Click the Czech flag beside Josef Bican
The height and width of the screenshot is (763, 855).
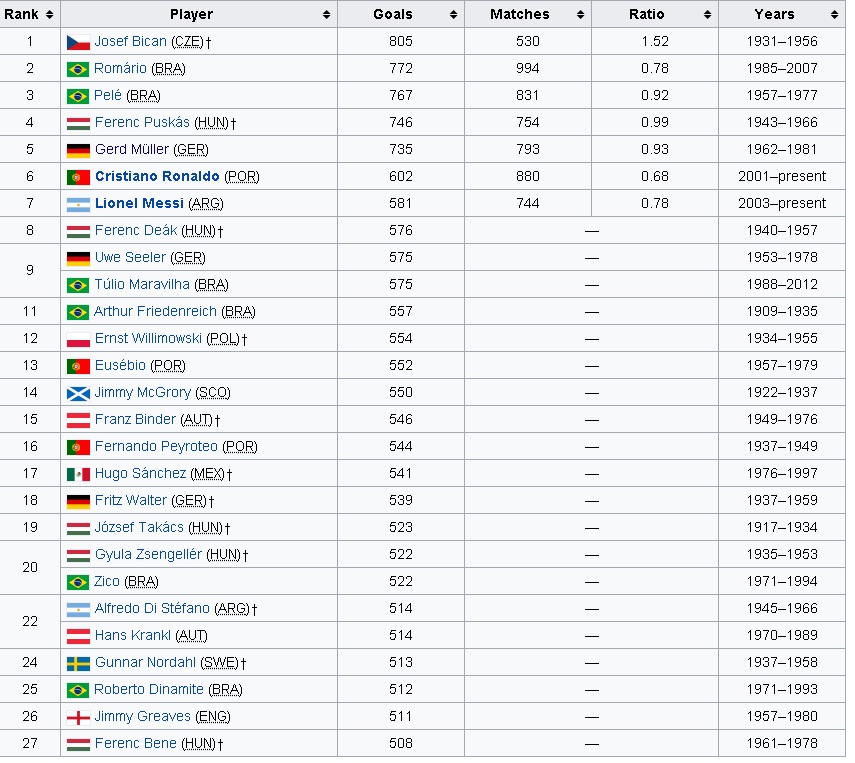[78, 42]
